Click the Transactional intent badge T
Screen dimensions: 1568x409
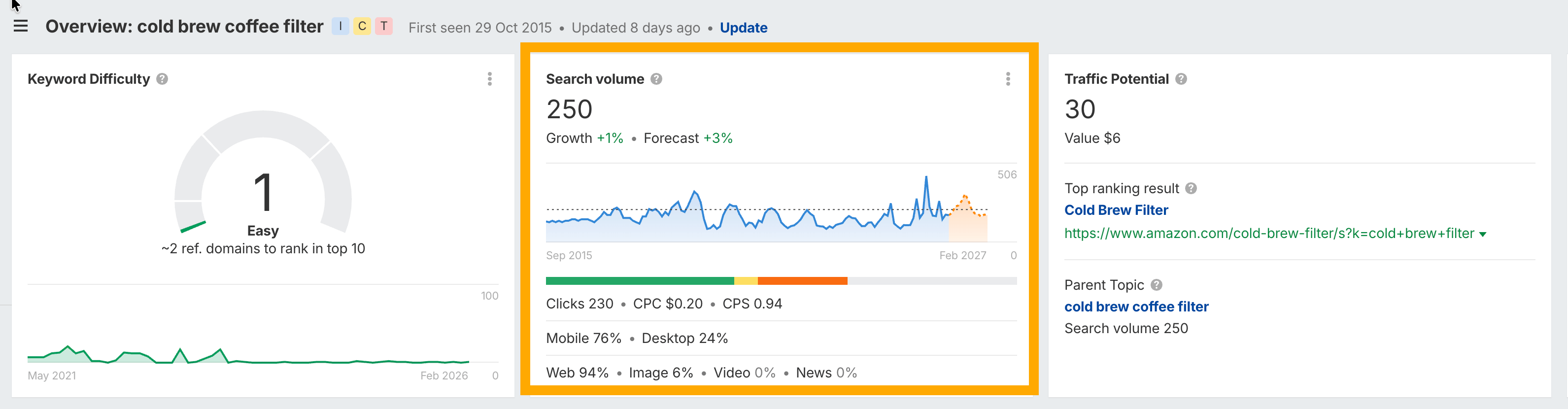tap(384, 26)
